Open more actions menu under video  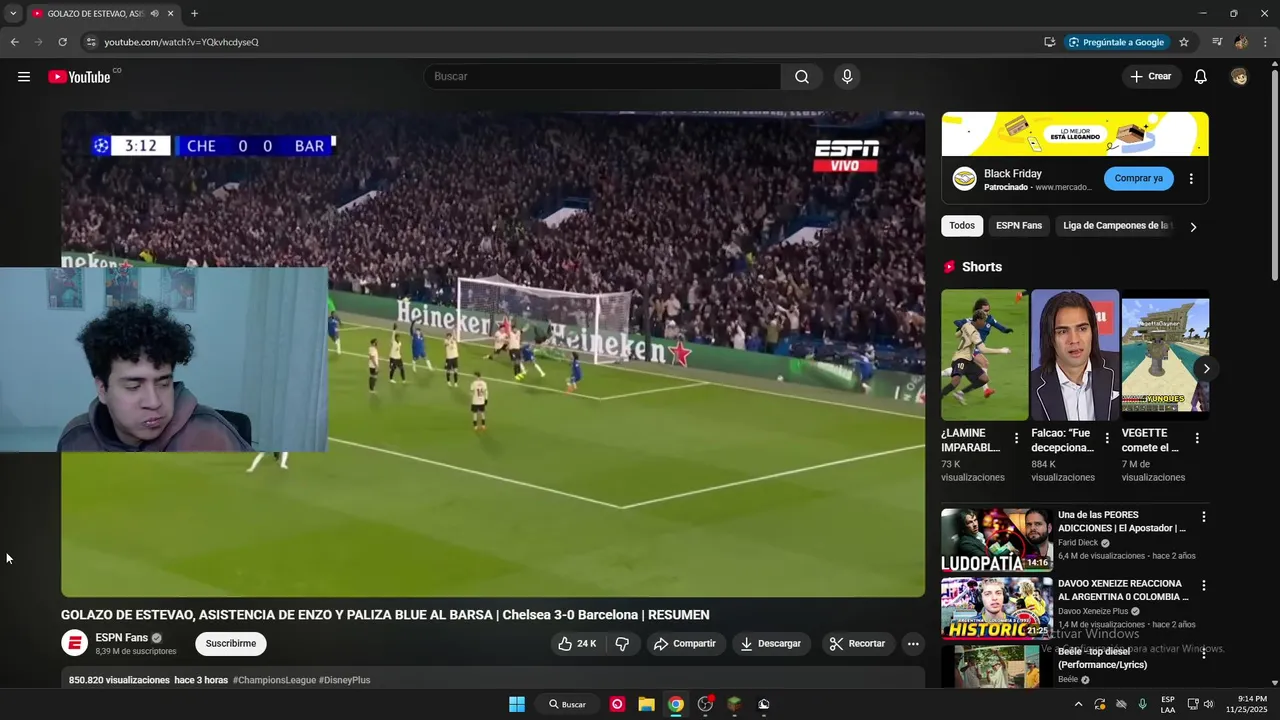[x=913, y=644]
